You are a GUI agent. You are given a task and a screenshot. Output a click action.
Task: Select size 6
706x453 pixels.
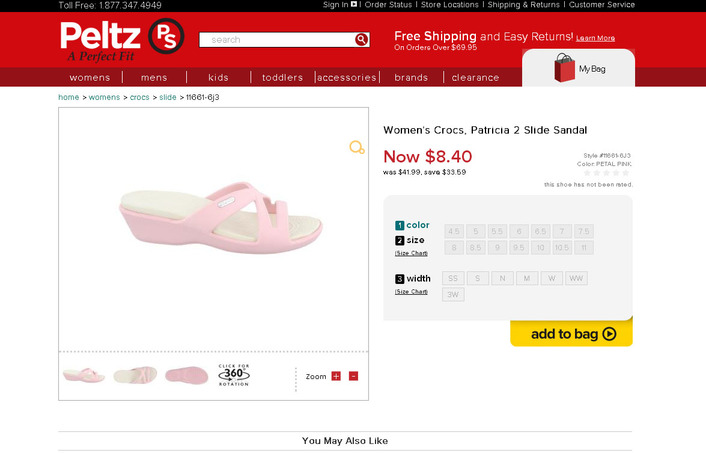point(519,231)
